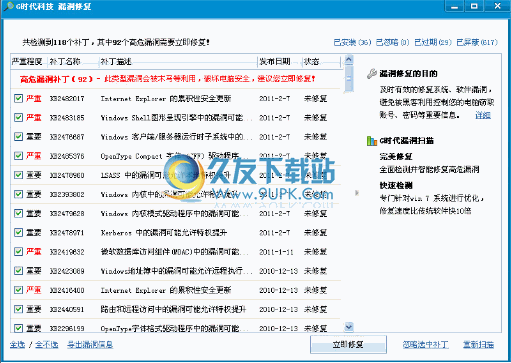511x363 pixels.
Task: Minimize the 漏洞修复 window
Action: point(455,6)
